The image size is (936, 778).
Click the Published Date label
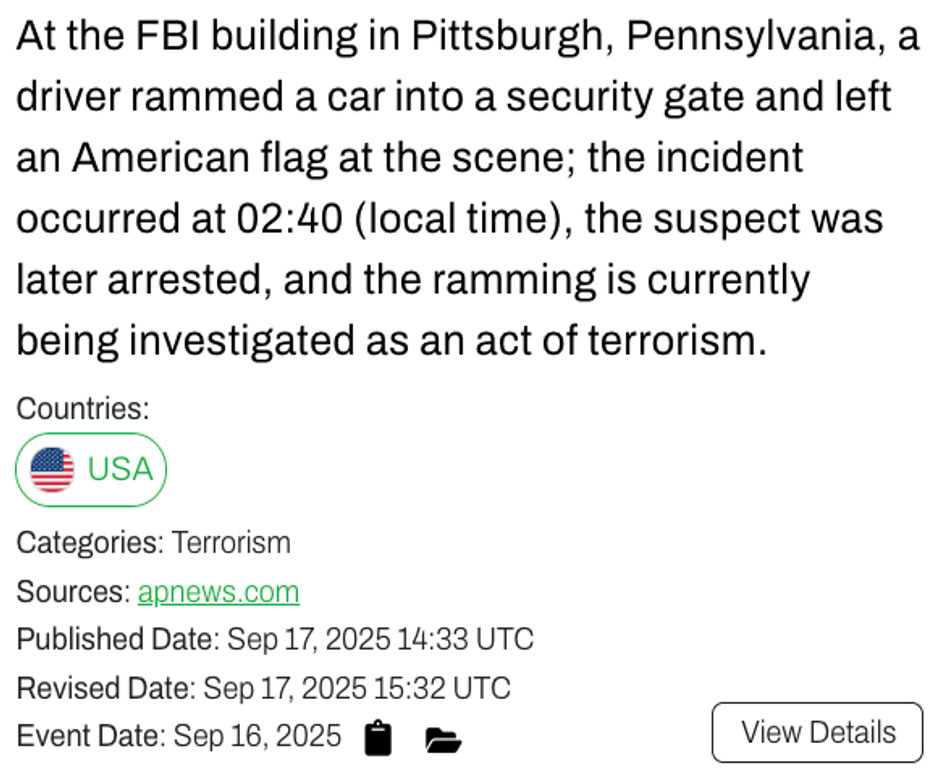117,639
